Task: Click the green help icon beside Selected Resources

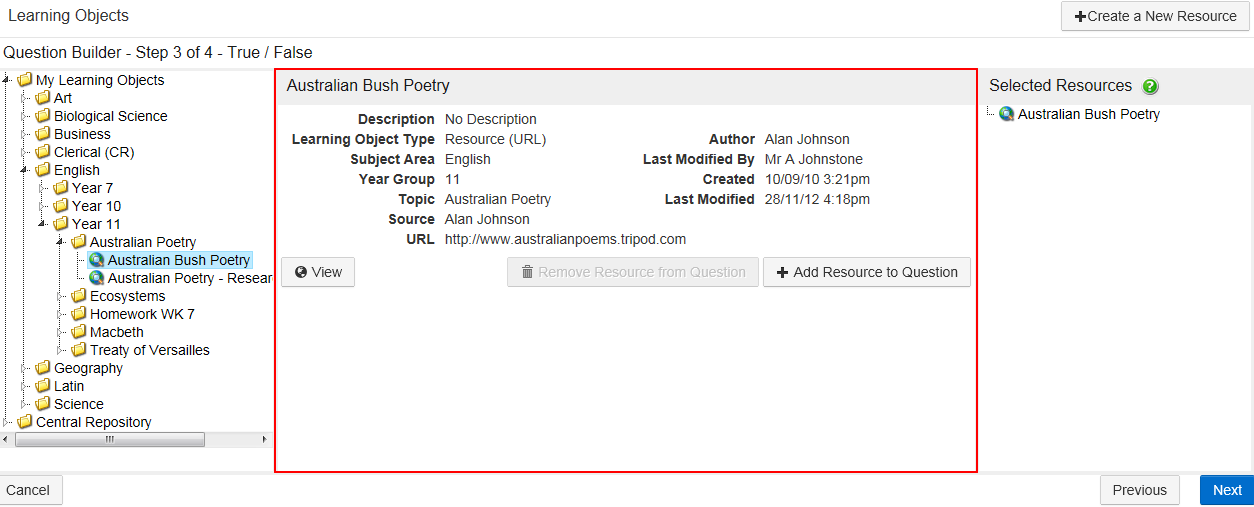Action: (1150, 86)
